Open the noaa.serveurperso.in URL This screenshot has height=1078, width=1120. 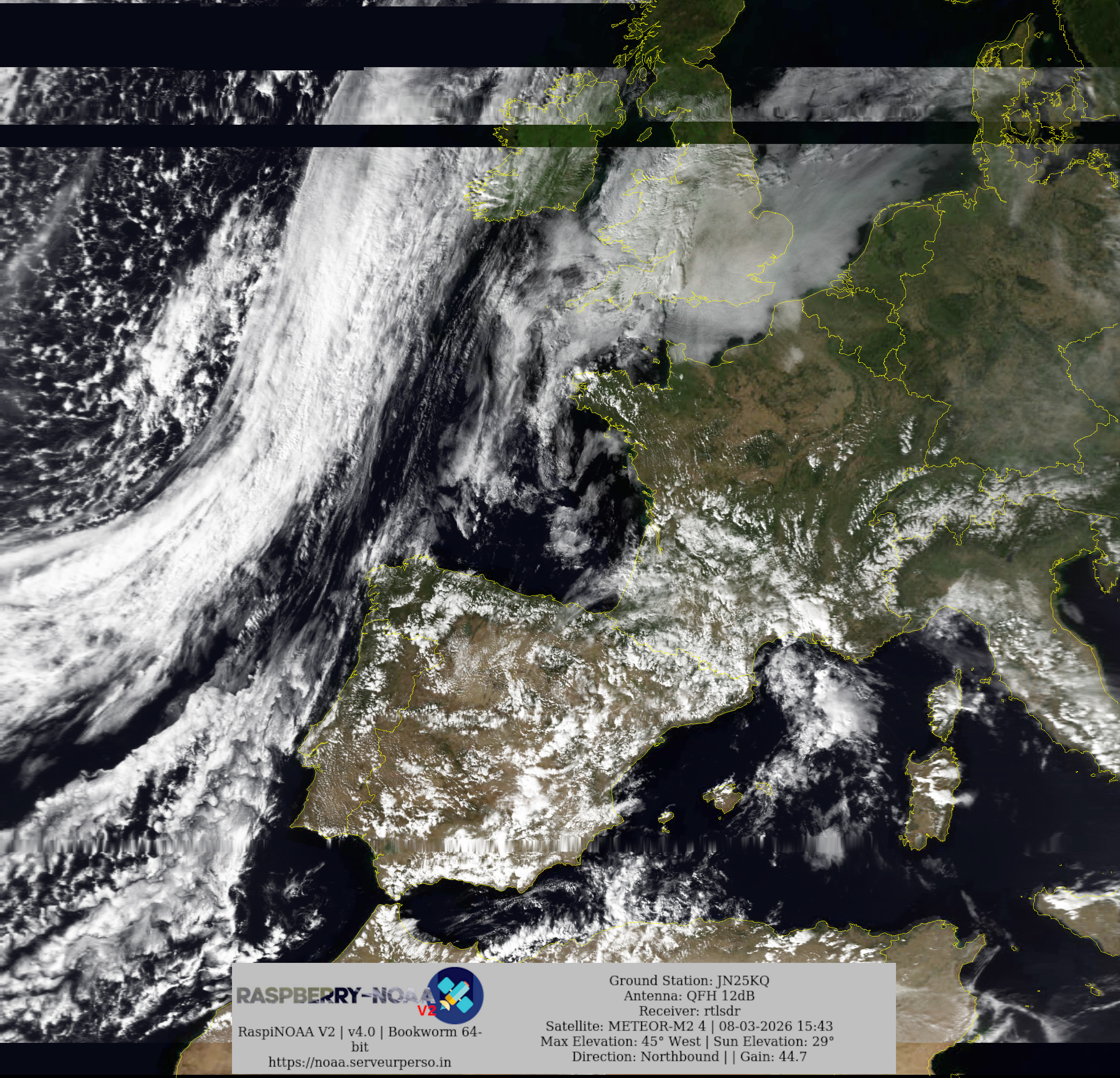coord(360,1062)
